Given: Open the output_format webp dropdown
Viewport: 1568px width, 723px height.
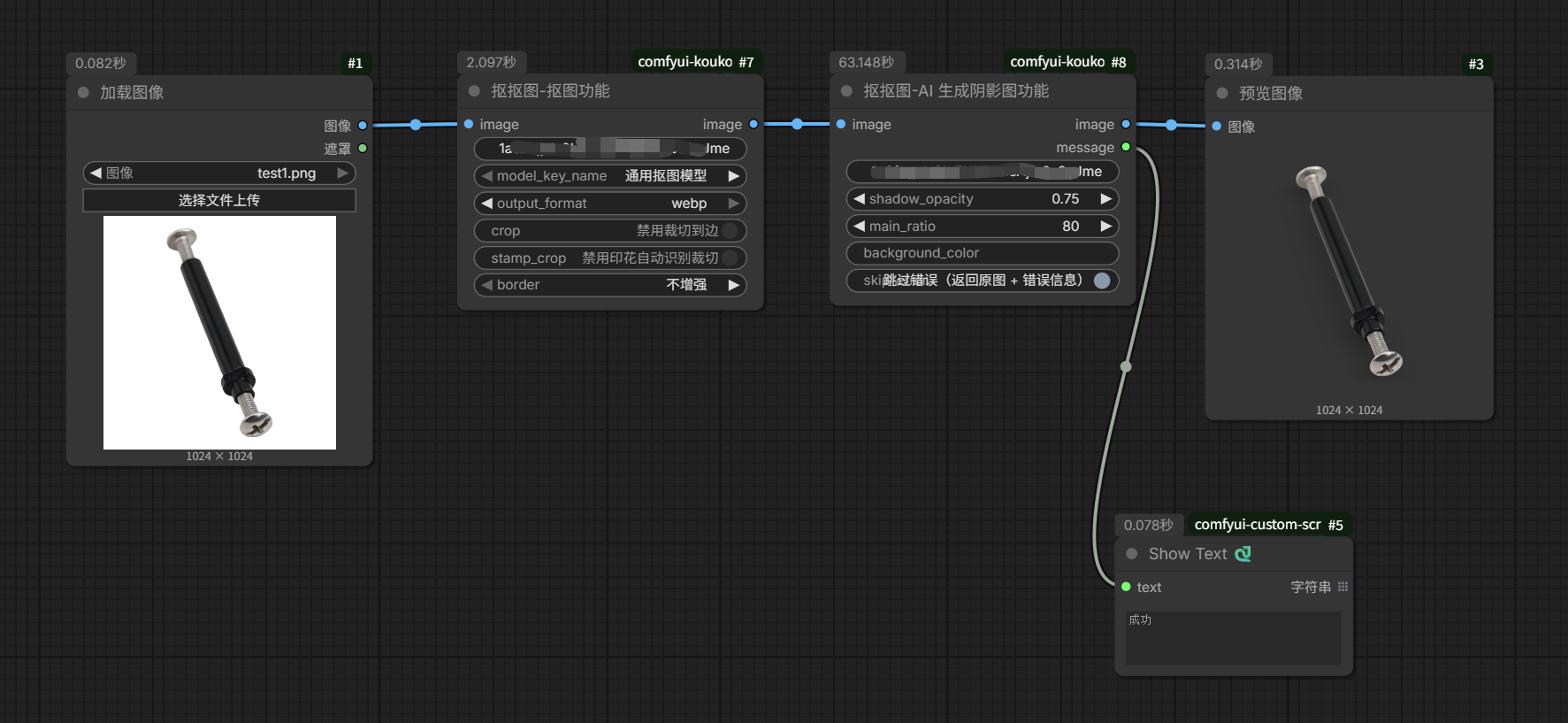Looking at the screenshot, I should pos(610,204).
